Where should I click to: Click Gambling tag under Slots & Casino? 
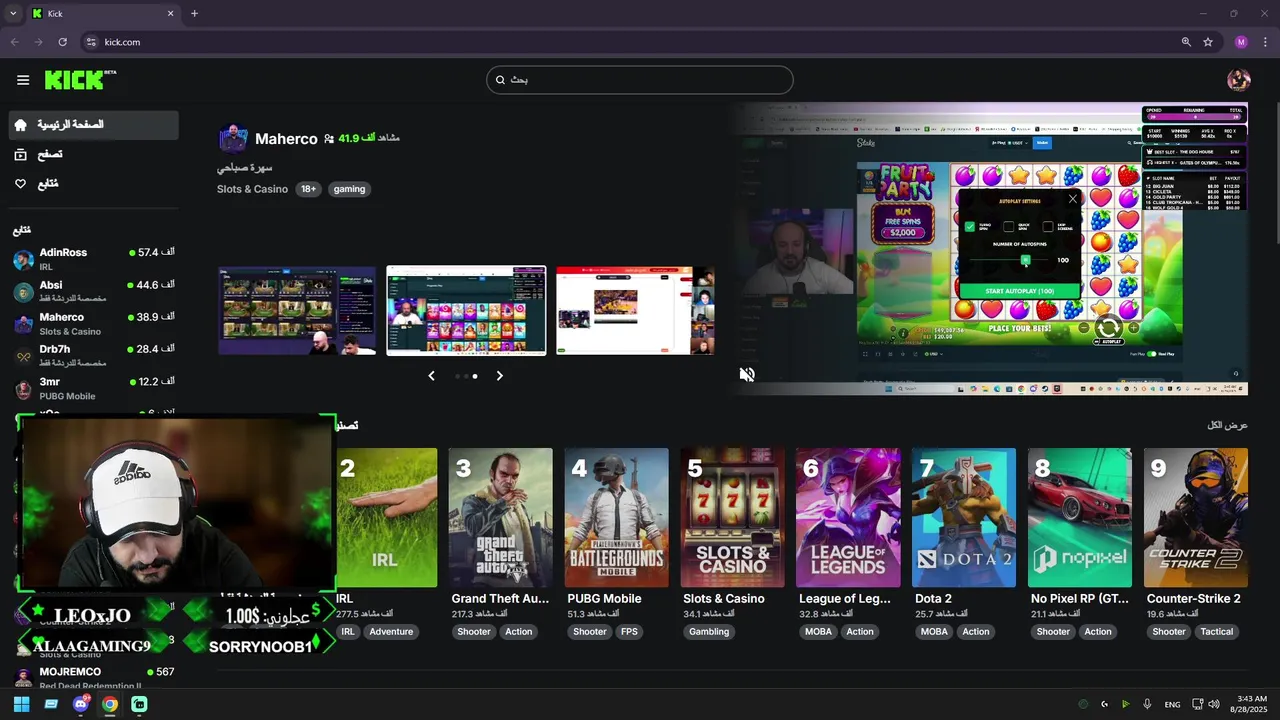(x=708, y=632)
